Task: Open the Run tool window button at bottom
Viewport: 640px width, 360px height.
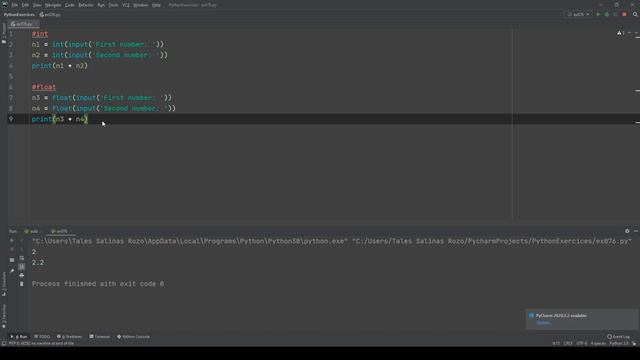Action: 19,337
